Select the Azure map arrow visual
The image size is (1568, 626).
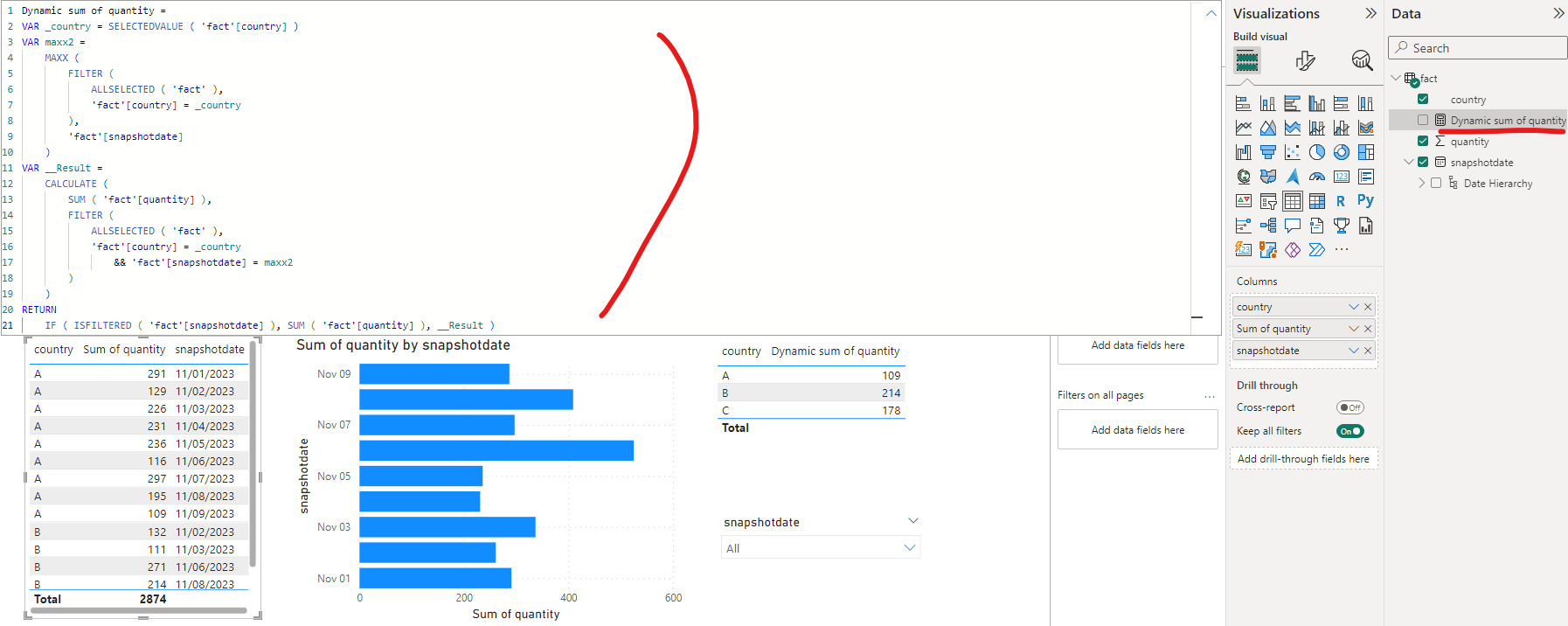pos(1292,177)
